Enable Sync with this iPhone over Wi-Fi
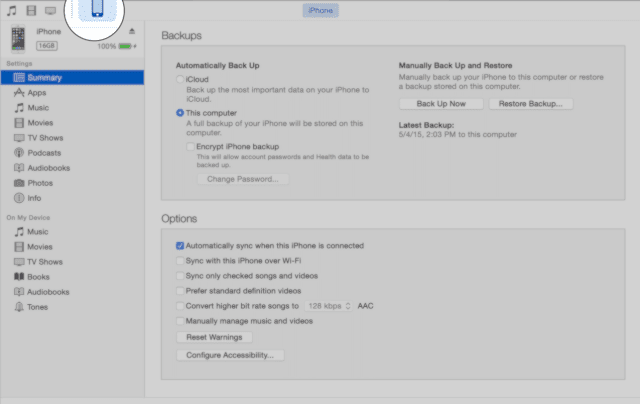Screen dimensions: 640x404 180,260
